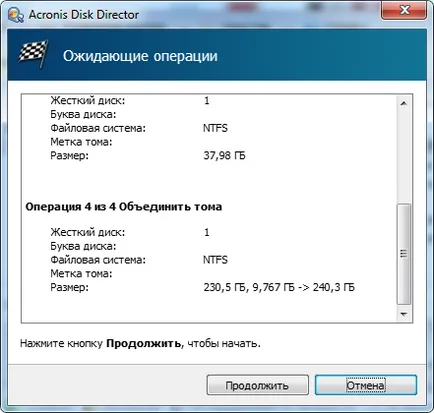Screen dimensions: 434x413
Task: Click the 'Ожидающие операции' header title
Action: 140,56
